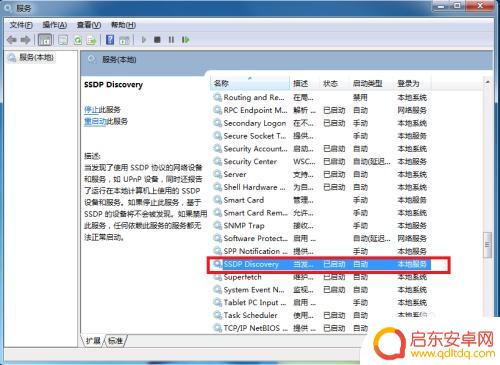This screenshot has height=365, width=500.
Task: Click the Forward arrow toolbar icon
Action: click(25, 40)
